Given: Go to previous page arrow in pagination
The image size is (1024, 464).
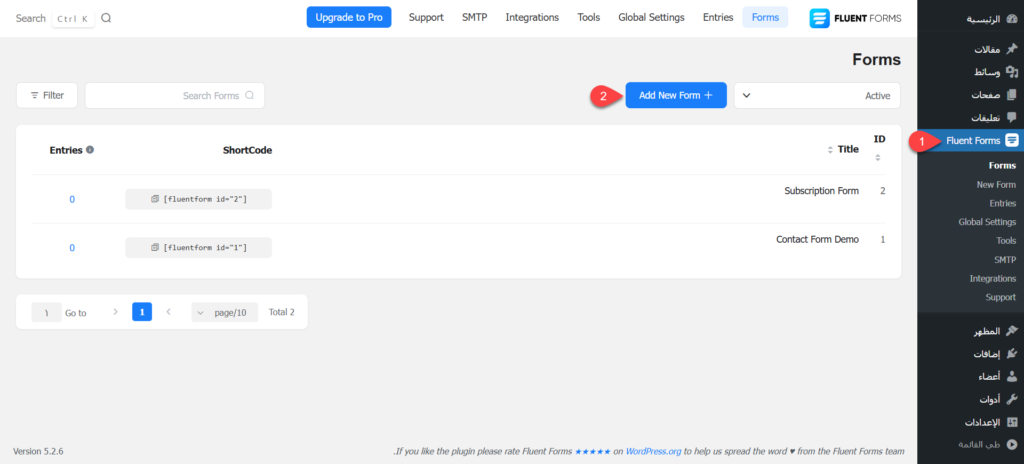Looking at the screenshot, I should (x=168, y=312).
